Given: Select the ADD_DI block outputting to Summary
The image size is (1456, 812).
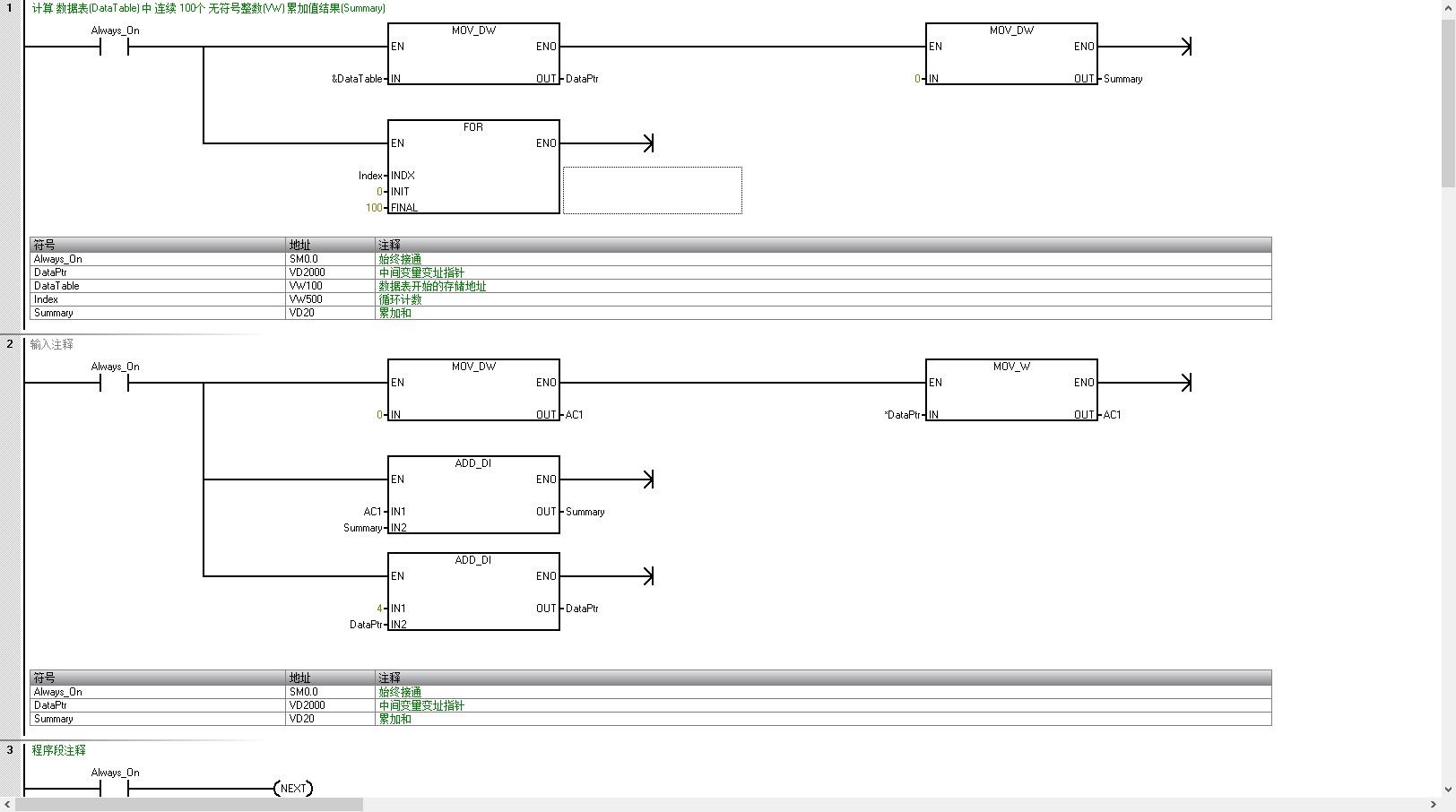Looking at the screenshot, I should (x=473, y=495).
